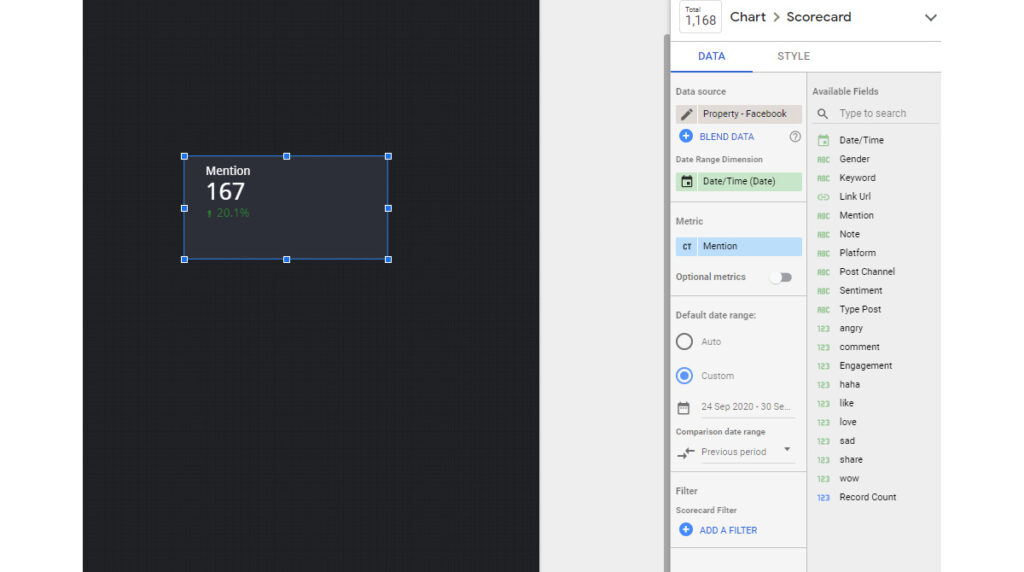Viewport: 1024px width, 572px height.
Task: Open the Blend Data help question icon
Action: pyautogui.click(x=795, y=136)
